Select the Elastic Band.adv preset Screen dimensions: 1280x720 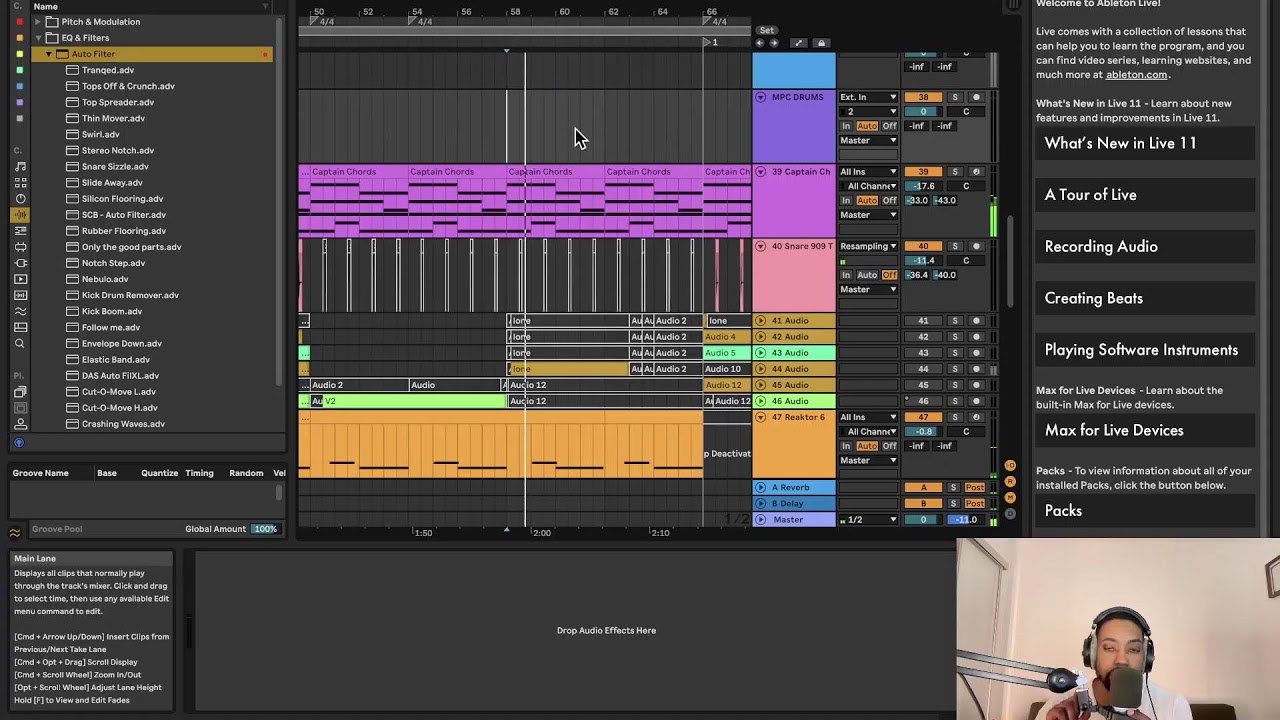tap(116, 359)
